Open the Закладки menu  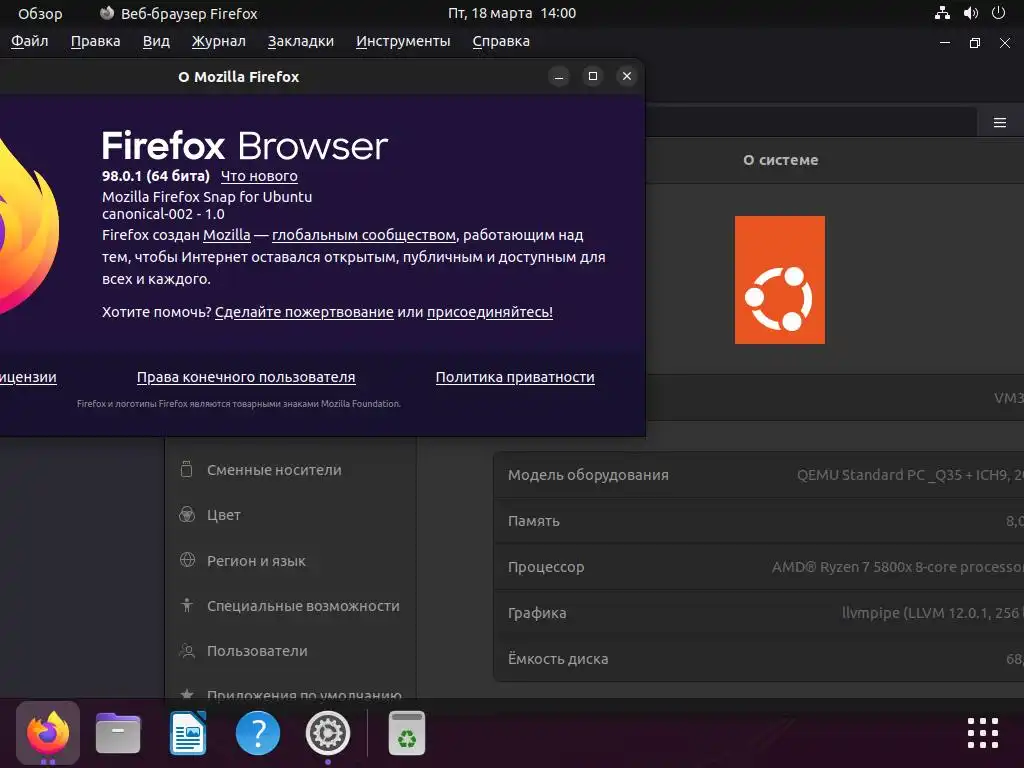point(300,41)
